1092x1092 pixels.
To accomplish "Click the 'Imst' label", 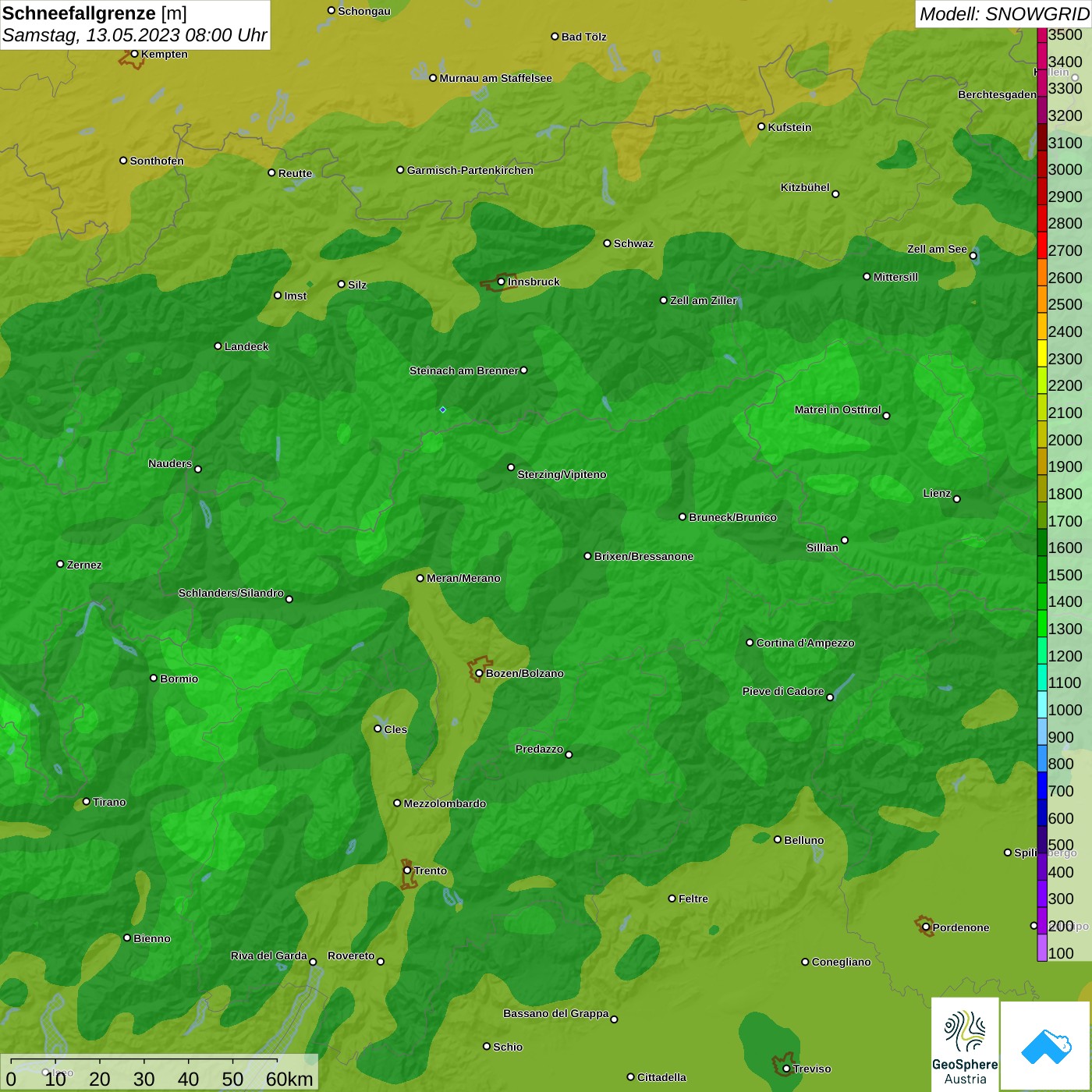I will tap(296, 296).
